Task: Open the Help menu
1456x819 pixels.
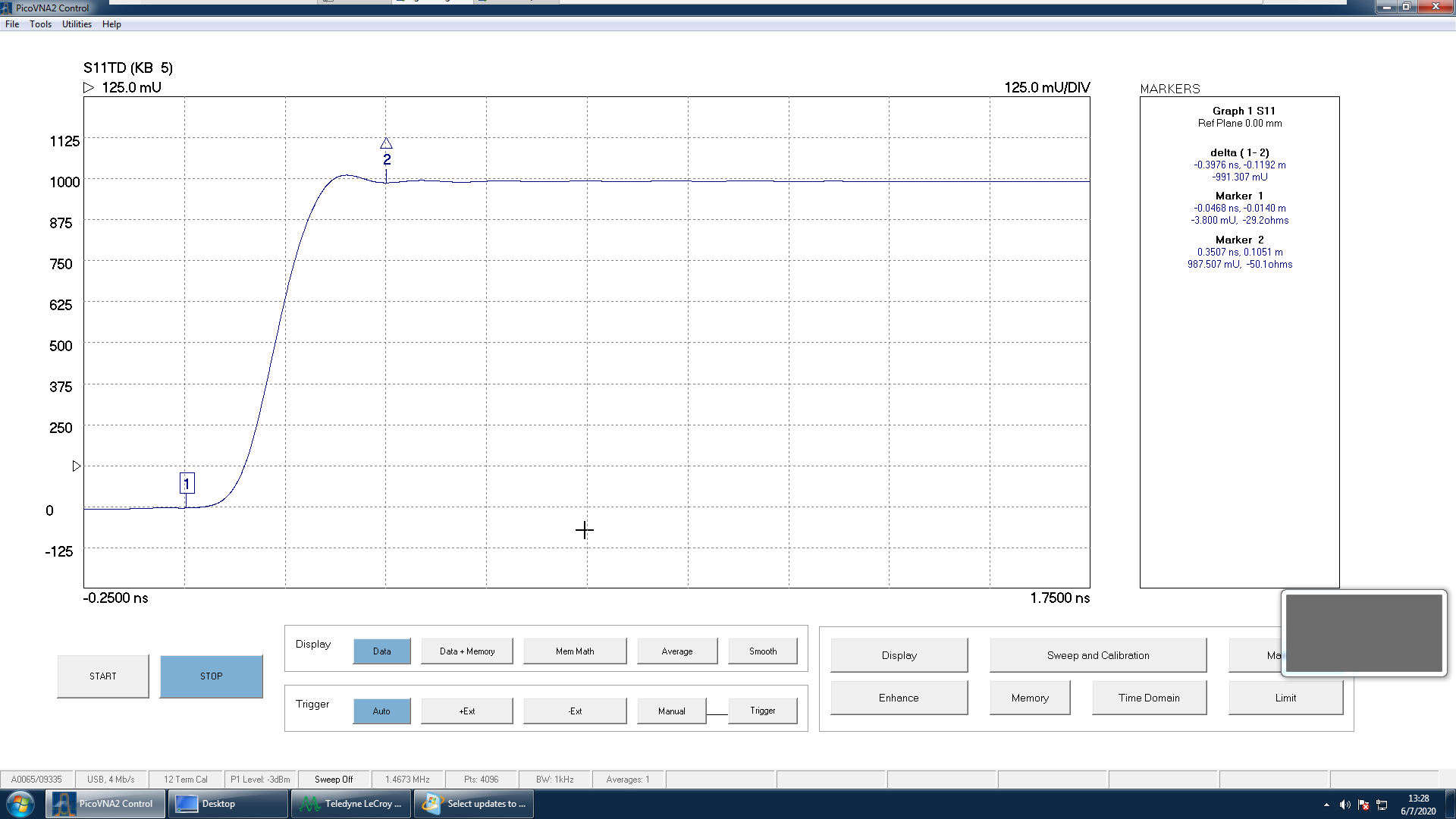Action: point(111,24)
